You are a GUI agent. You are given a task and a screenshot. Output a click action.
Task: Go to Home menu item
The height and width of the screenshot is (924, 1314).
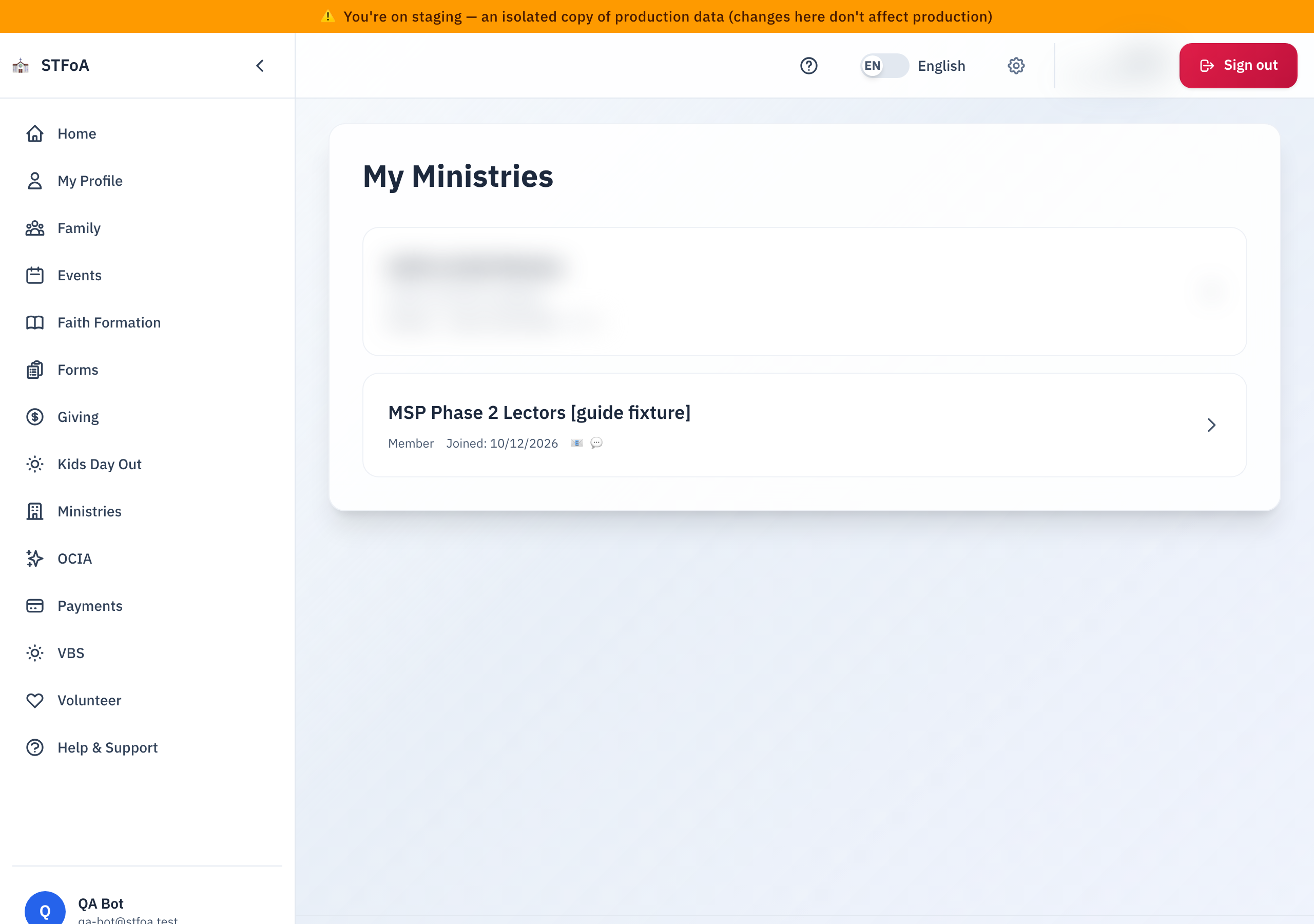pos(147,133)
